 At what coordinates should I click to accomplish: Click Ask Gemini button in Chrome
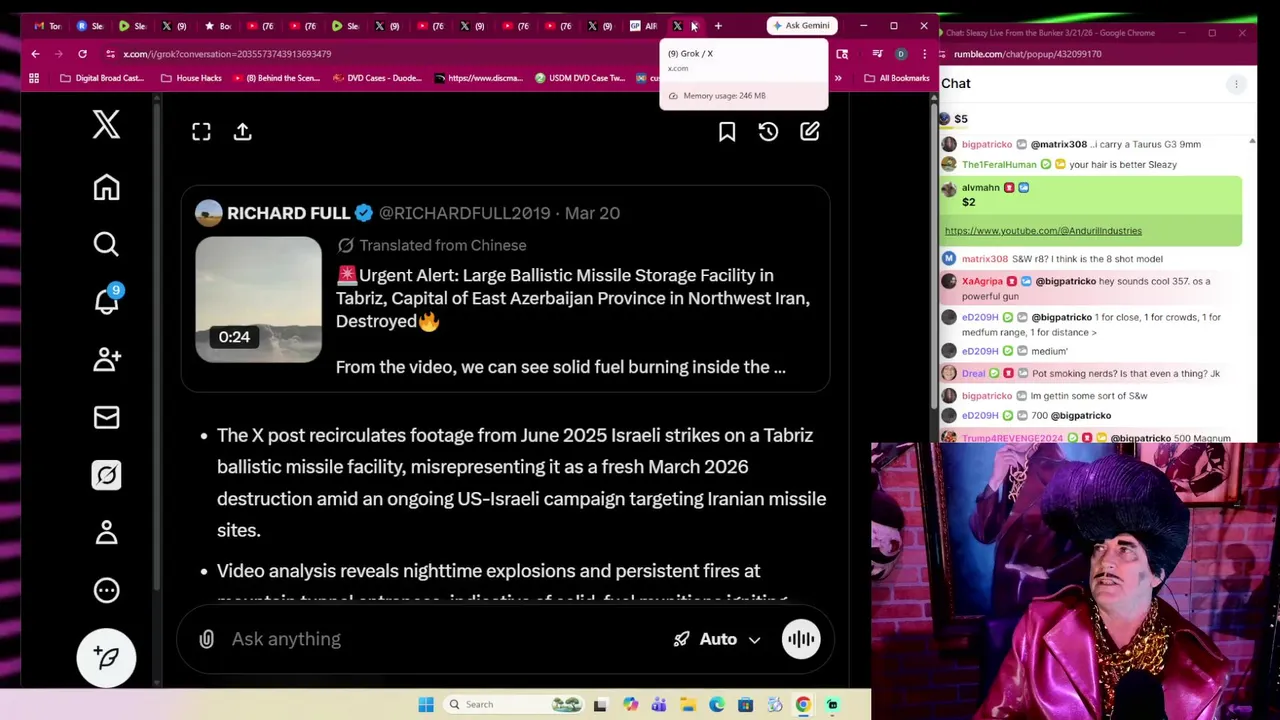tap(801, 25)
